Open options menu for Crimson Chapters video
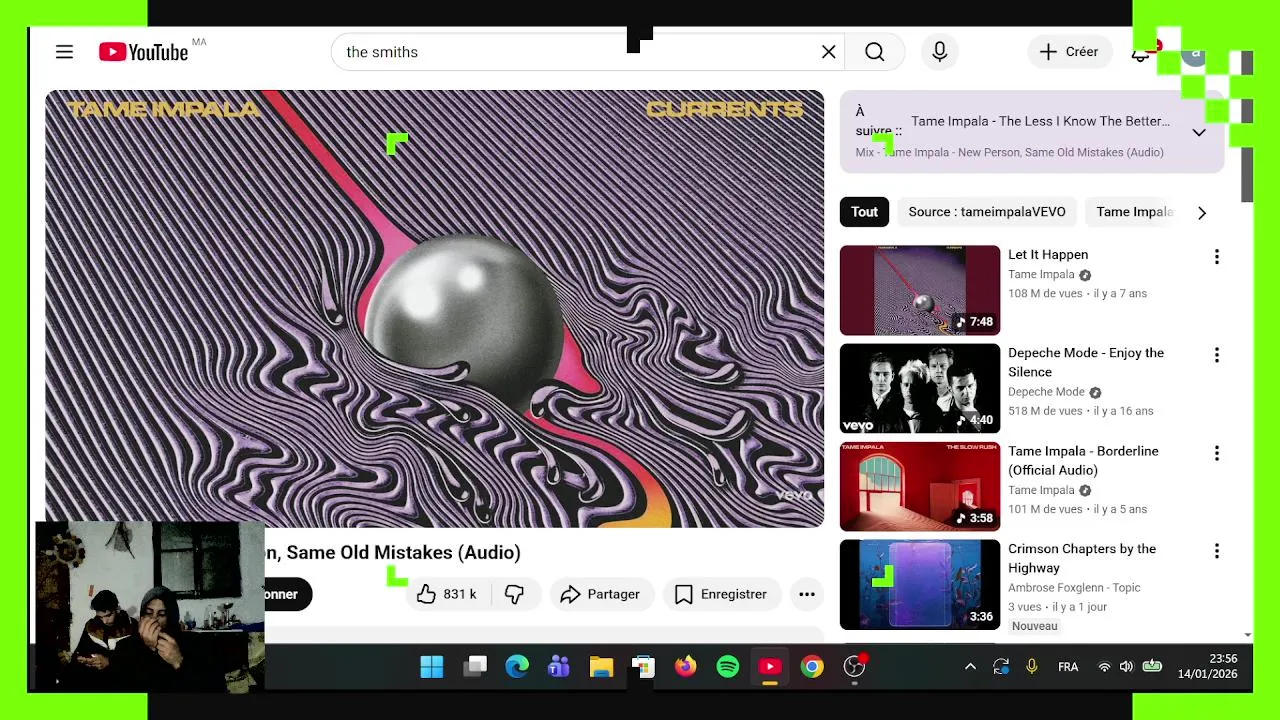The width and height of the screenshot is (1280, 720). 1217,551
